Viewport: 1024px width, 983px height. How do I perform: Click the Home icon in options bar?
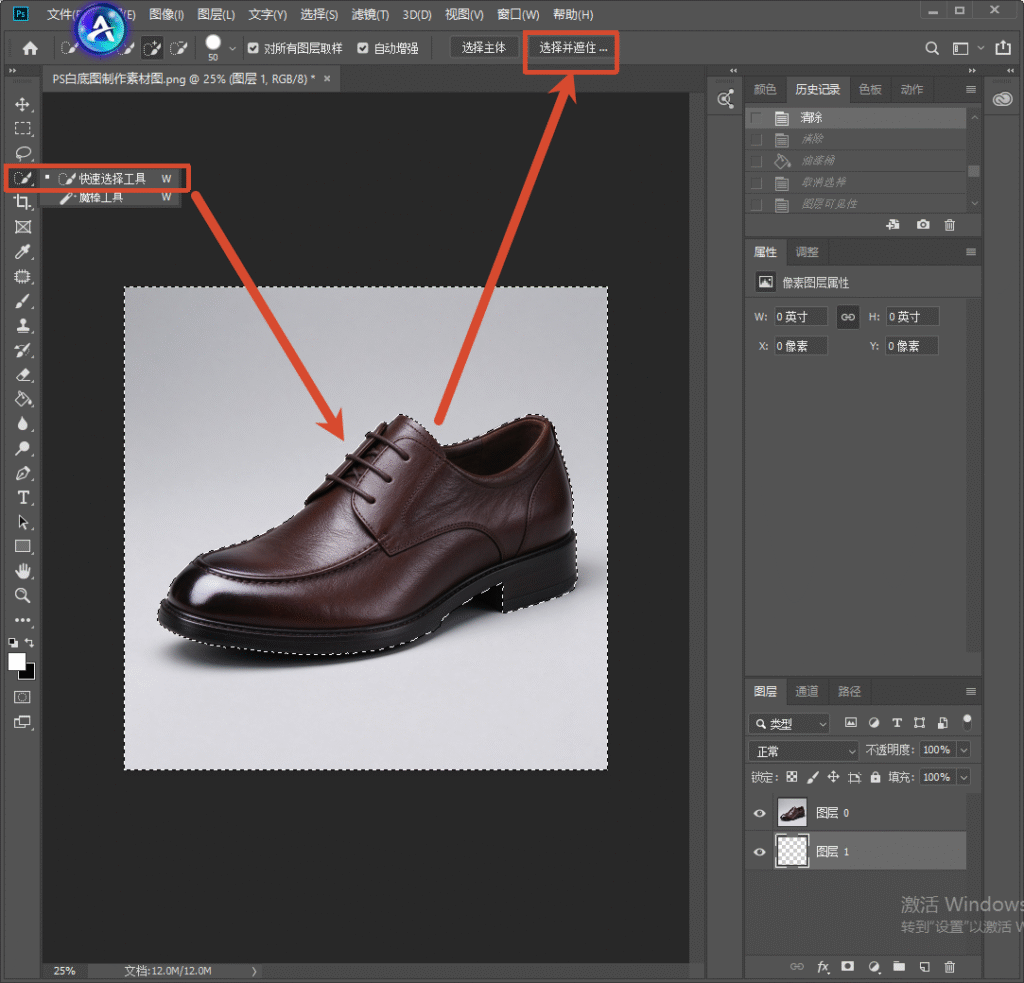point(30,48)
